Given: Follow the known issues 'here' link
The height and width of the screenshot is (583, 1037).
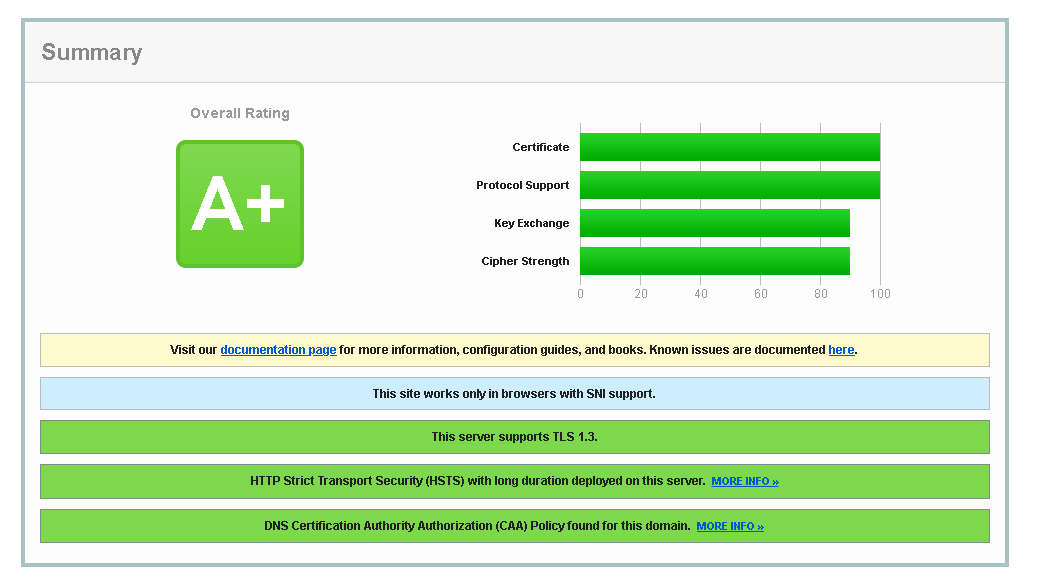Looking at the screenshot, I should coord(841,350).
